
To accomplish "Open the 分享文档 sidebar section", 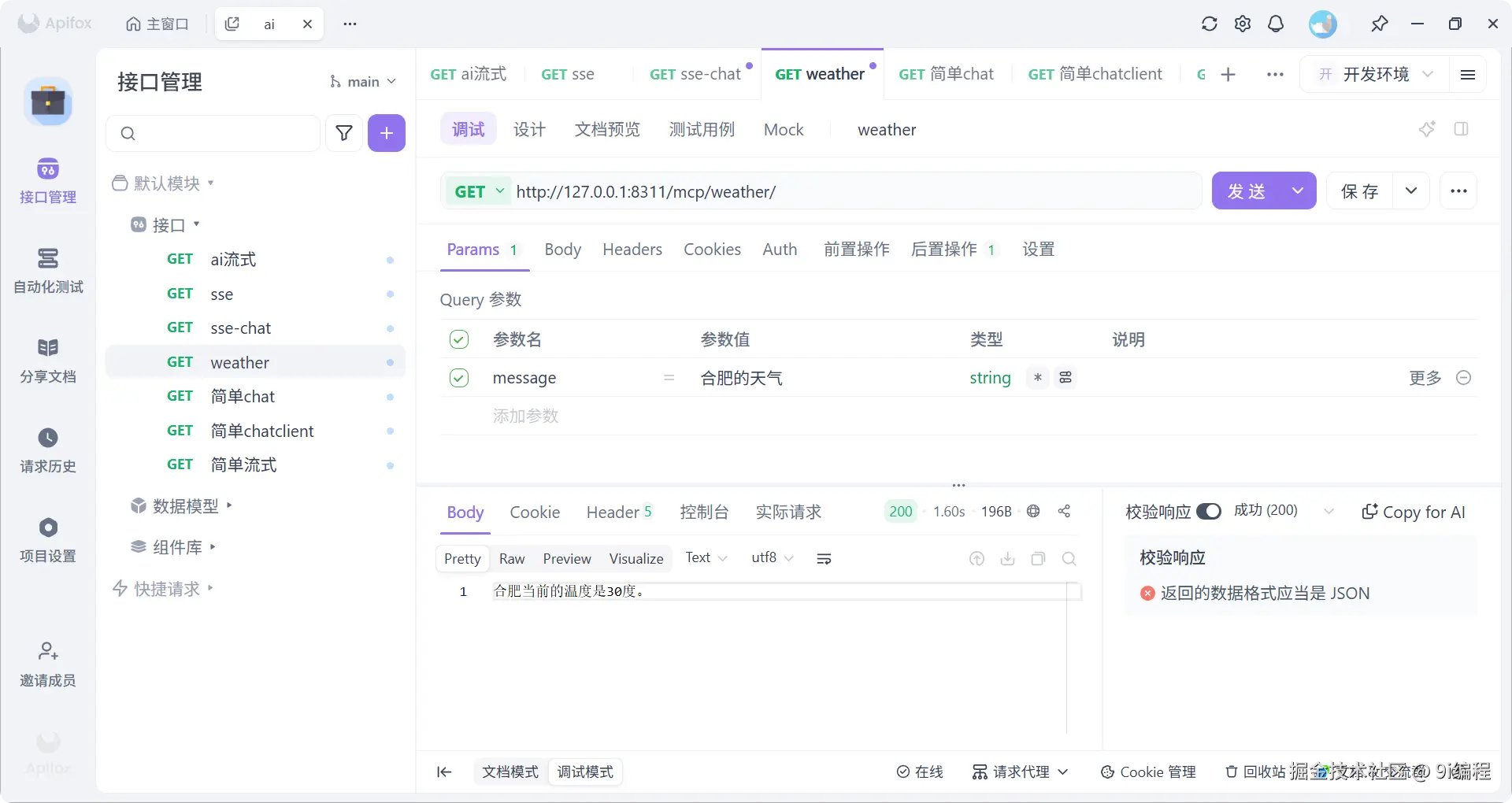I will coord(48,361).
